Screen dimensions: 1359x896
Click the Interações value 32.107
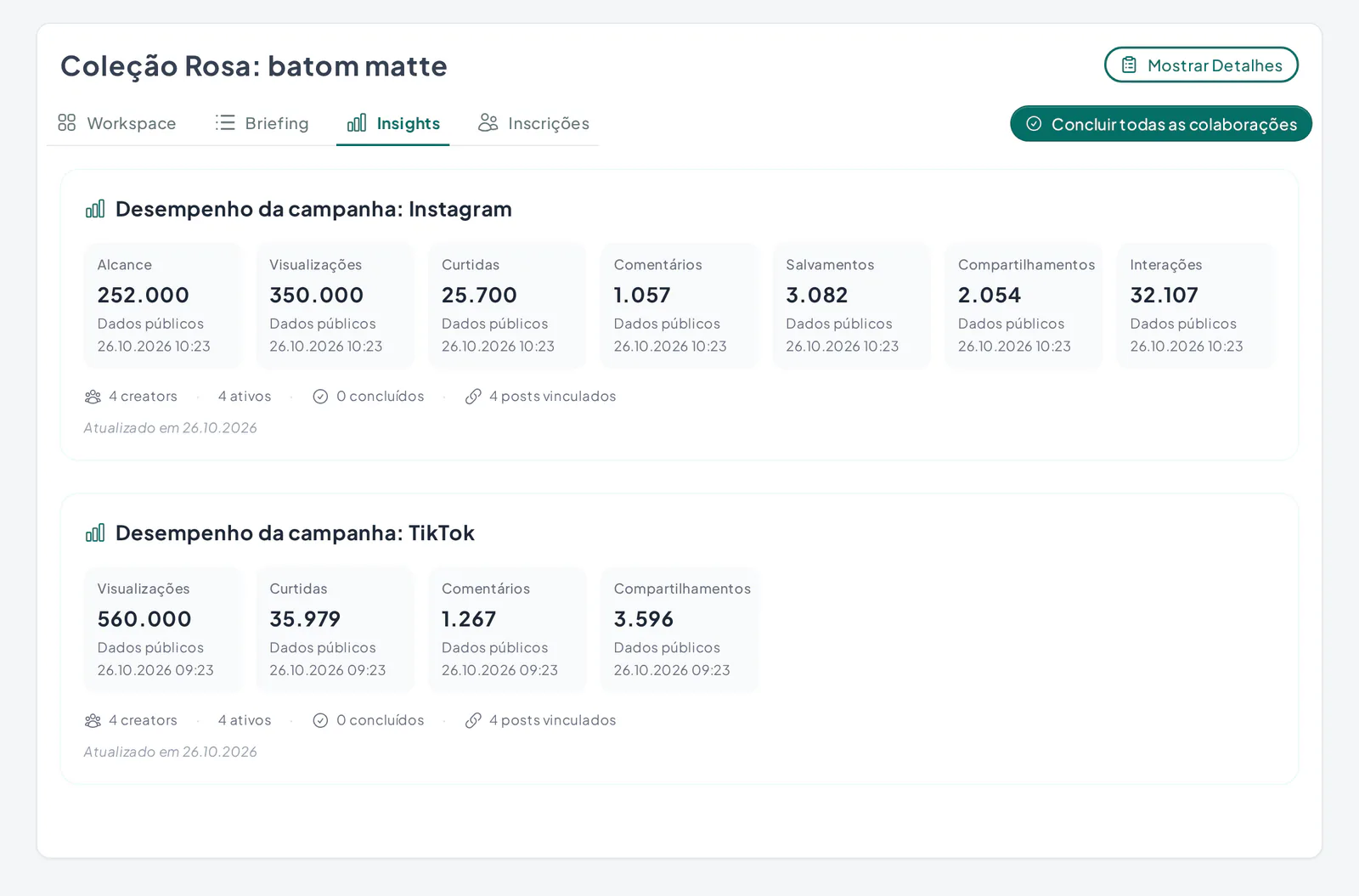click(1164, 295)
